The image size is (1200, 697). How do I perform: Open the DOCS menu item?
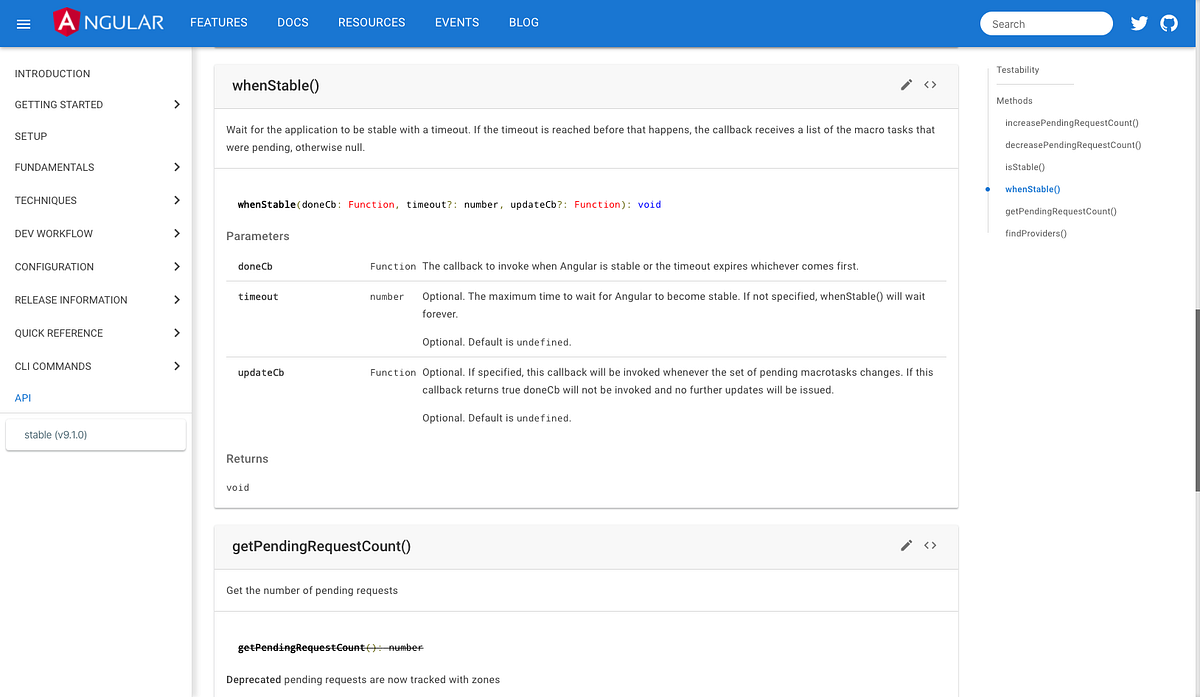tap(292, 22)
